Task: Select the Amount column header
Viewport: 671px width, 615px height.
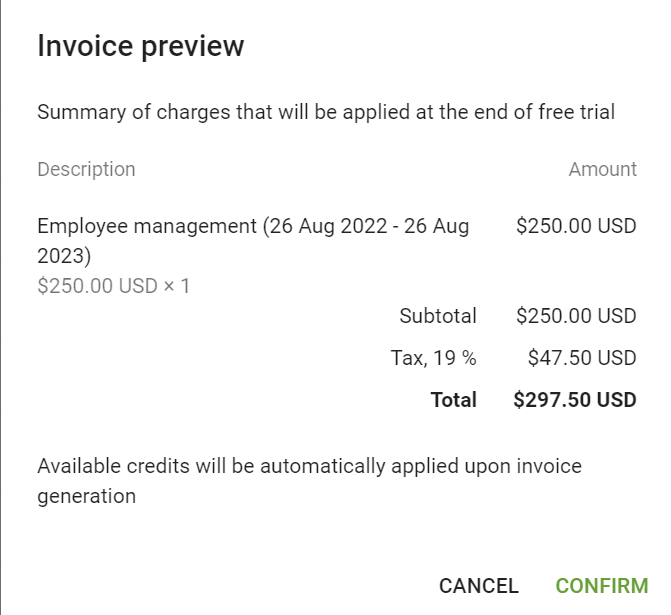Action: 602,169
